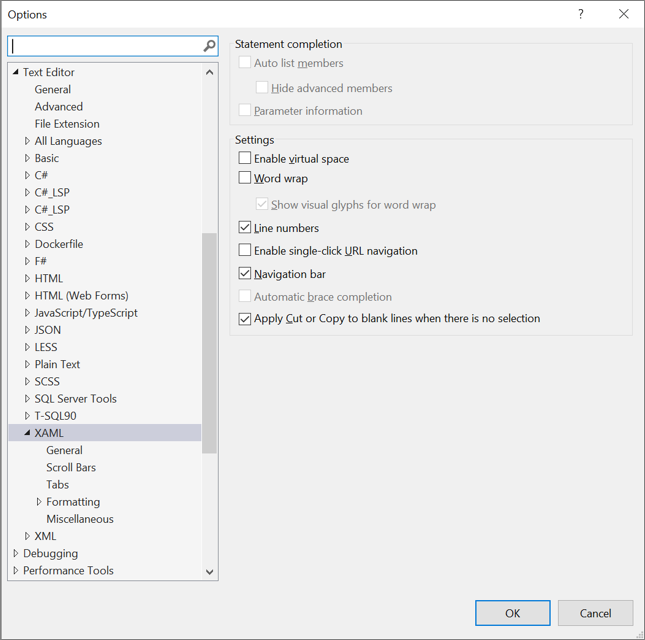
Task: Select File Extension in tree
Action: pyautogui.click(x=67, y=124)
